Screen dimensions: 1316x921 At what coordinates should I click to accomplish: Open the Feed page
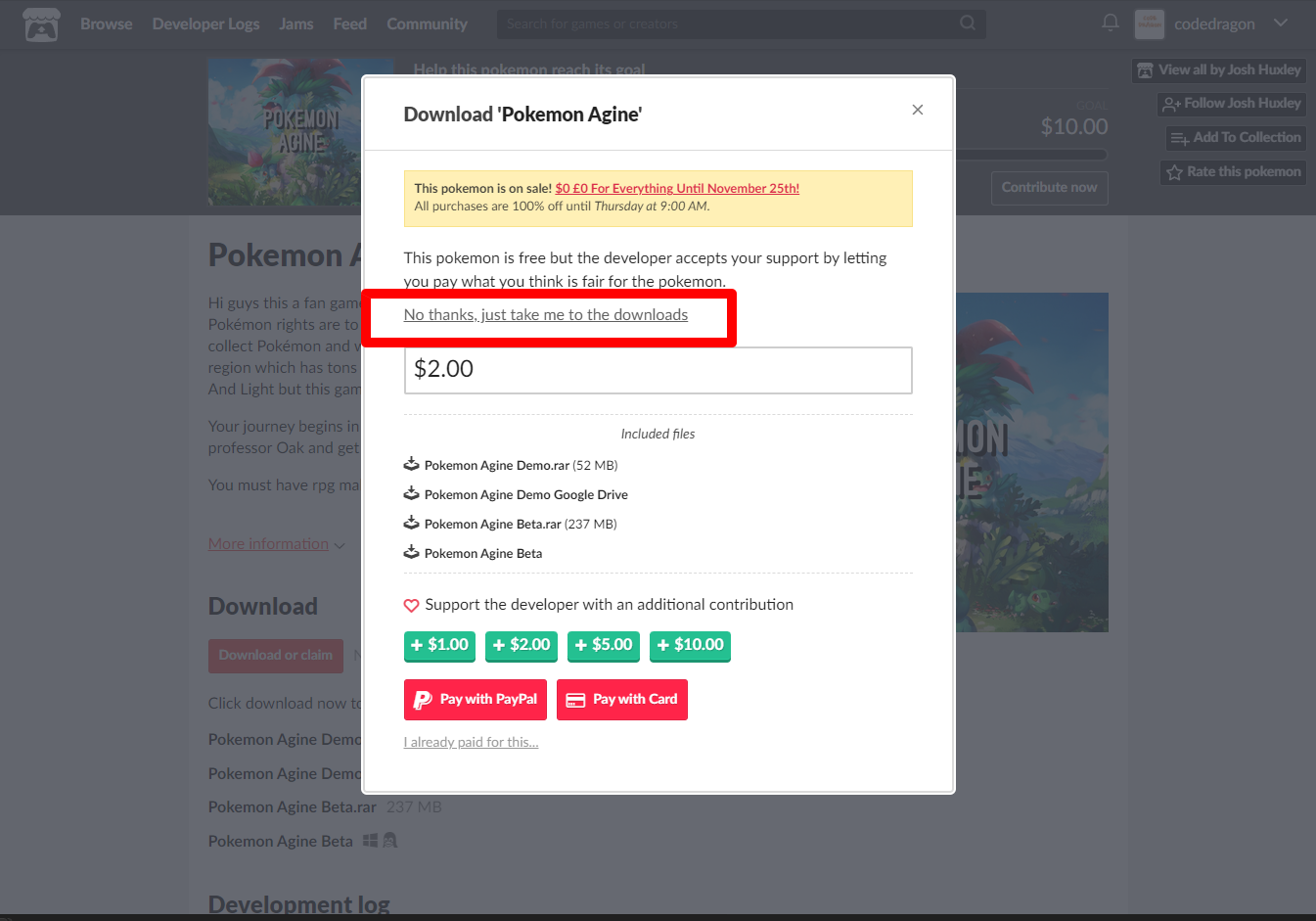350,23
